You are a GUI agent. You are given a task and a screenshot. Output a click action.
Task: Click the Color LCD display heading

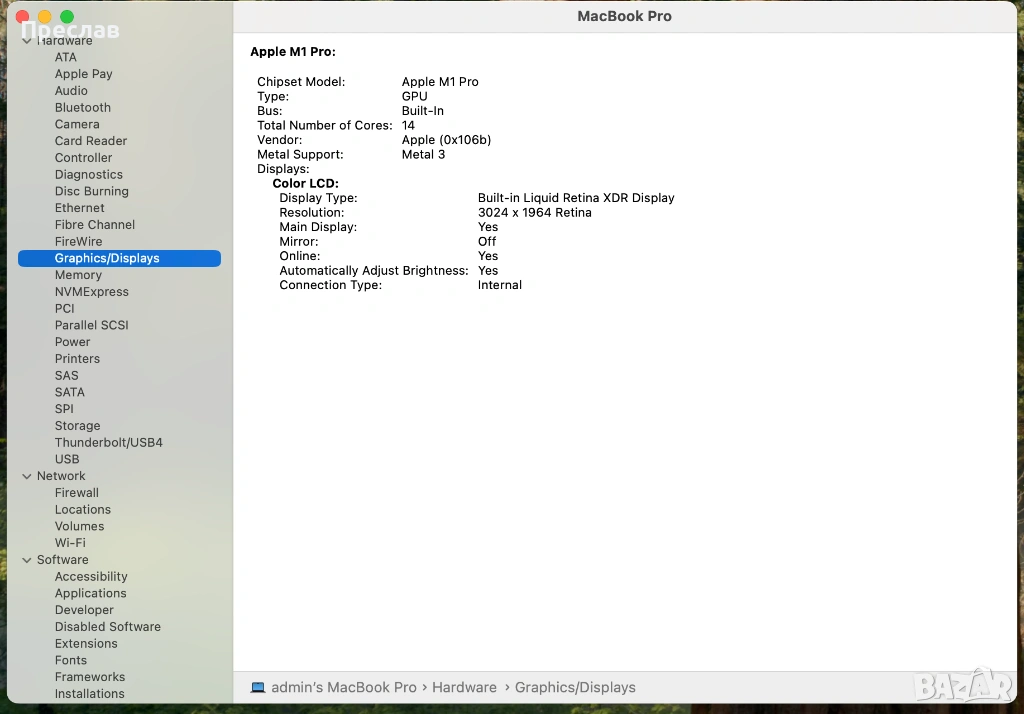coord(305,184)
